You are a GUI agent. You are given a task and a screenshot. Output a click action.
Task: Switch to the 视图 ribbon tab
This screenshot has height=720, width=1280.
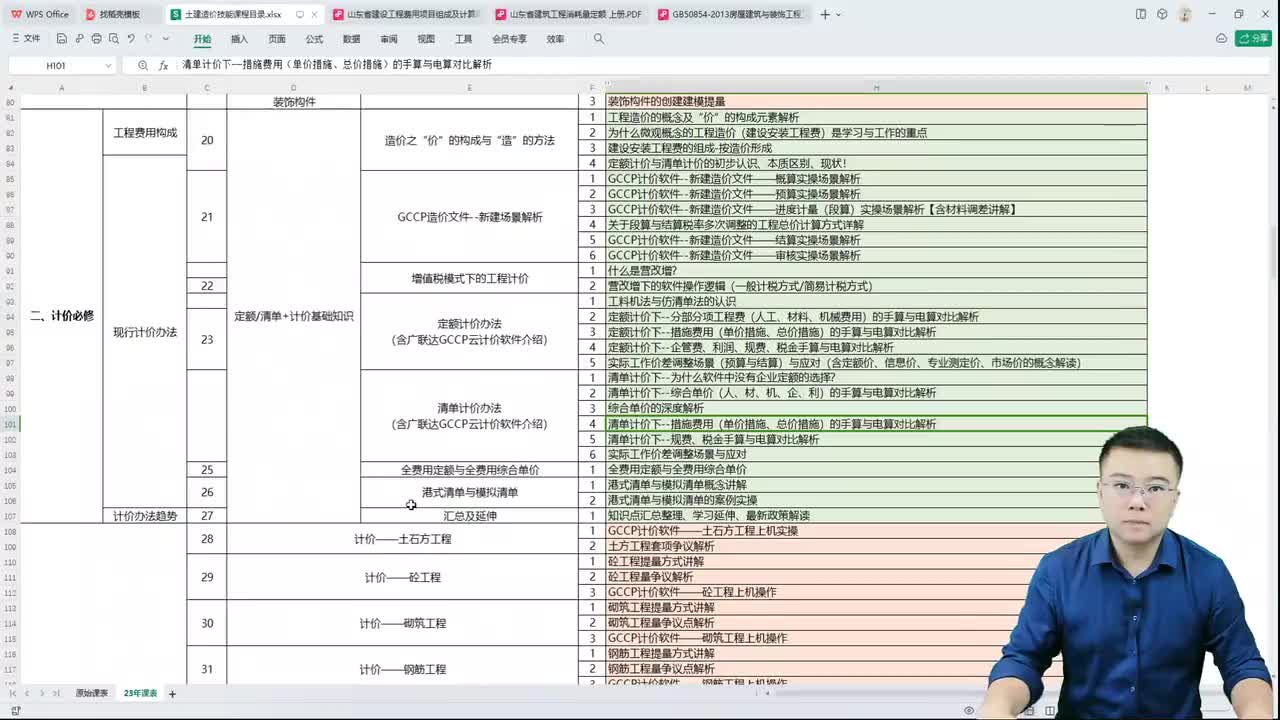426,38
